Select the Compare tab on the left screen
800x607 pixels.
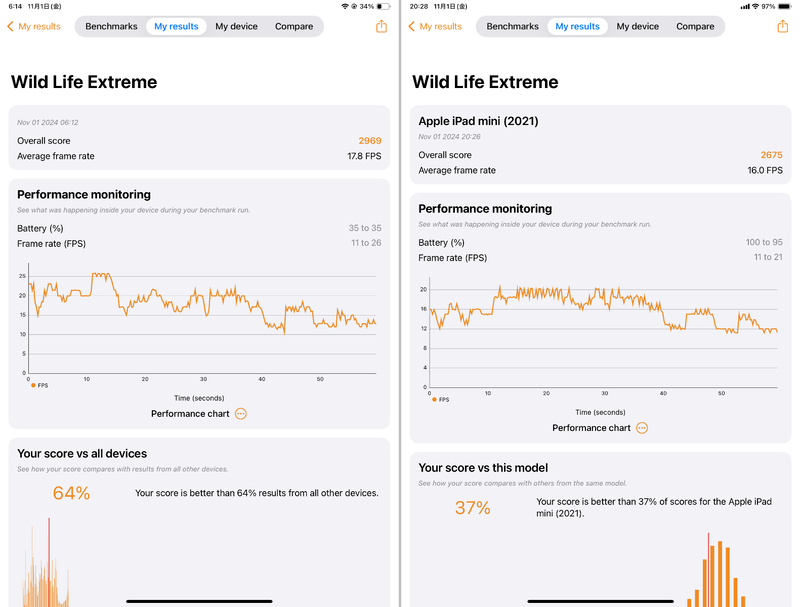click(294, 27)
